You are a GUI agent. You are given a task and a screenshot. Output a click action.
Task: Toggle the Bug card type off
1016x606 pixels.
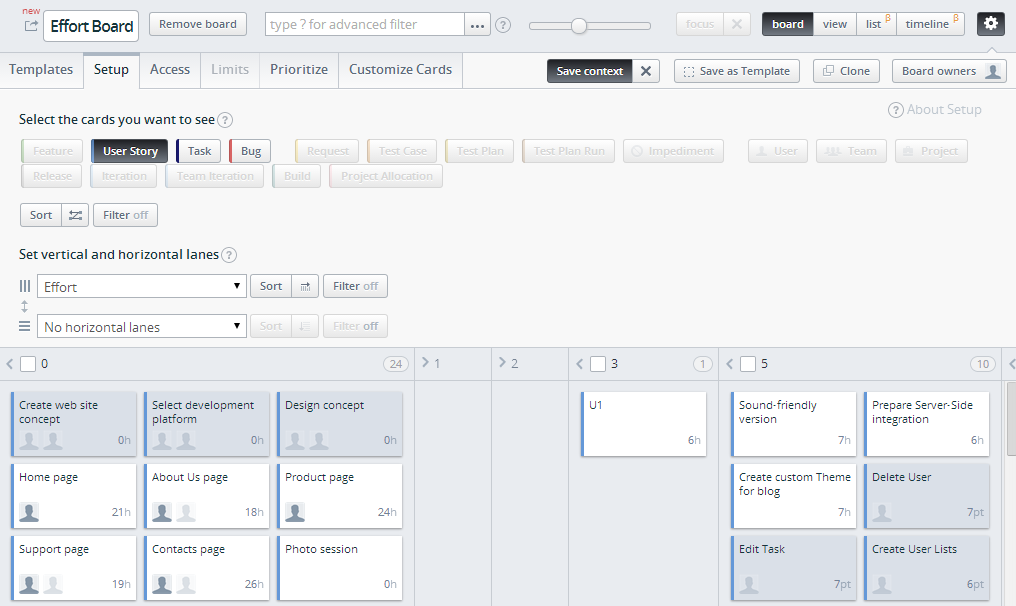pyautogui.click(x=248, y=150)
